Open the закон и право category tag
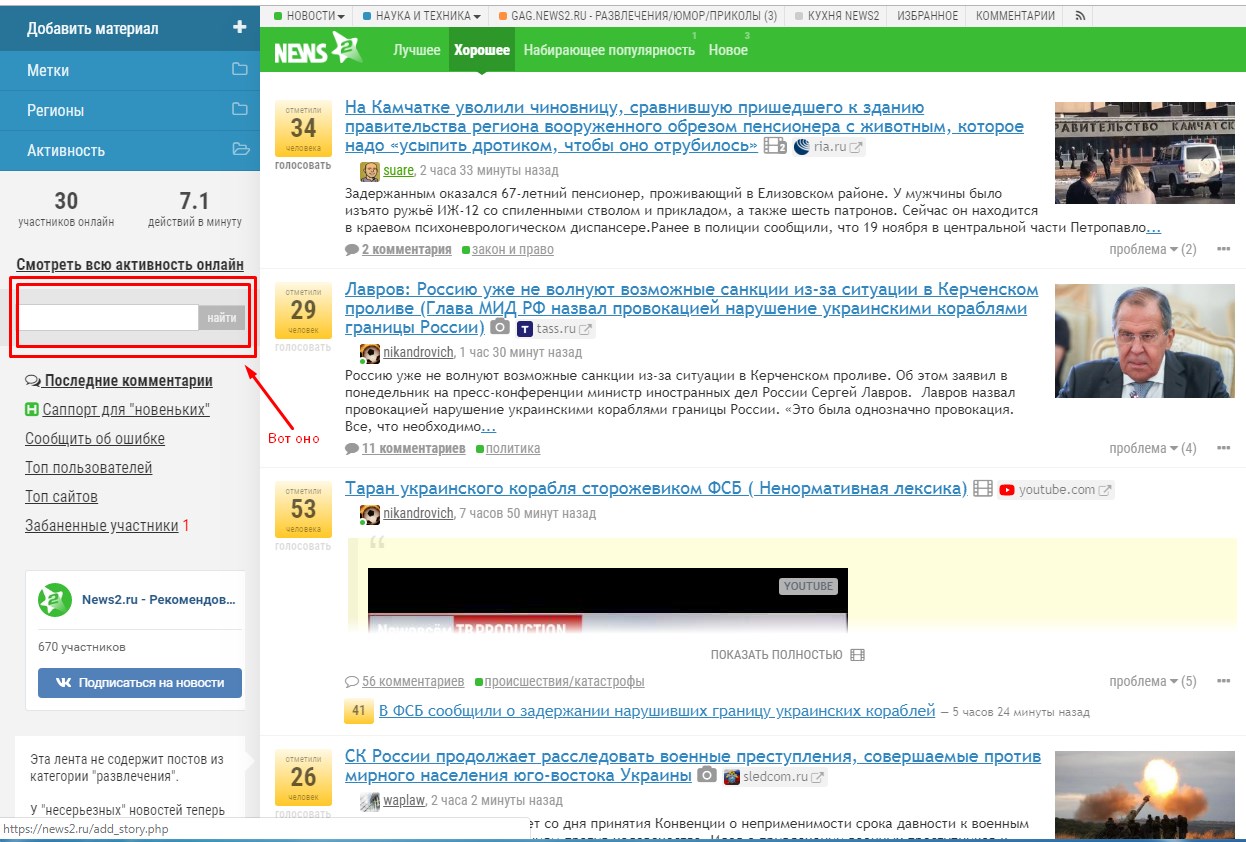This screenshot has width=1246, height=842. coord(513,249)
